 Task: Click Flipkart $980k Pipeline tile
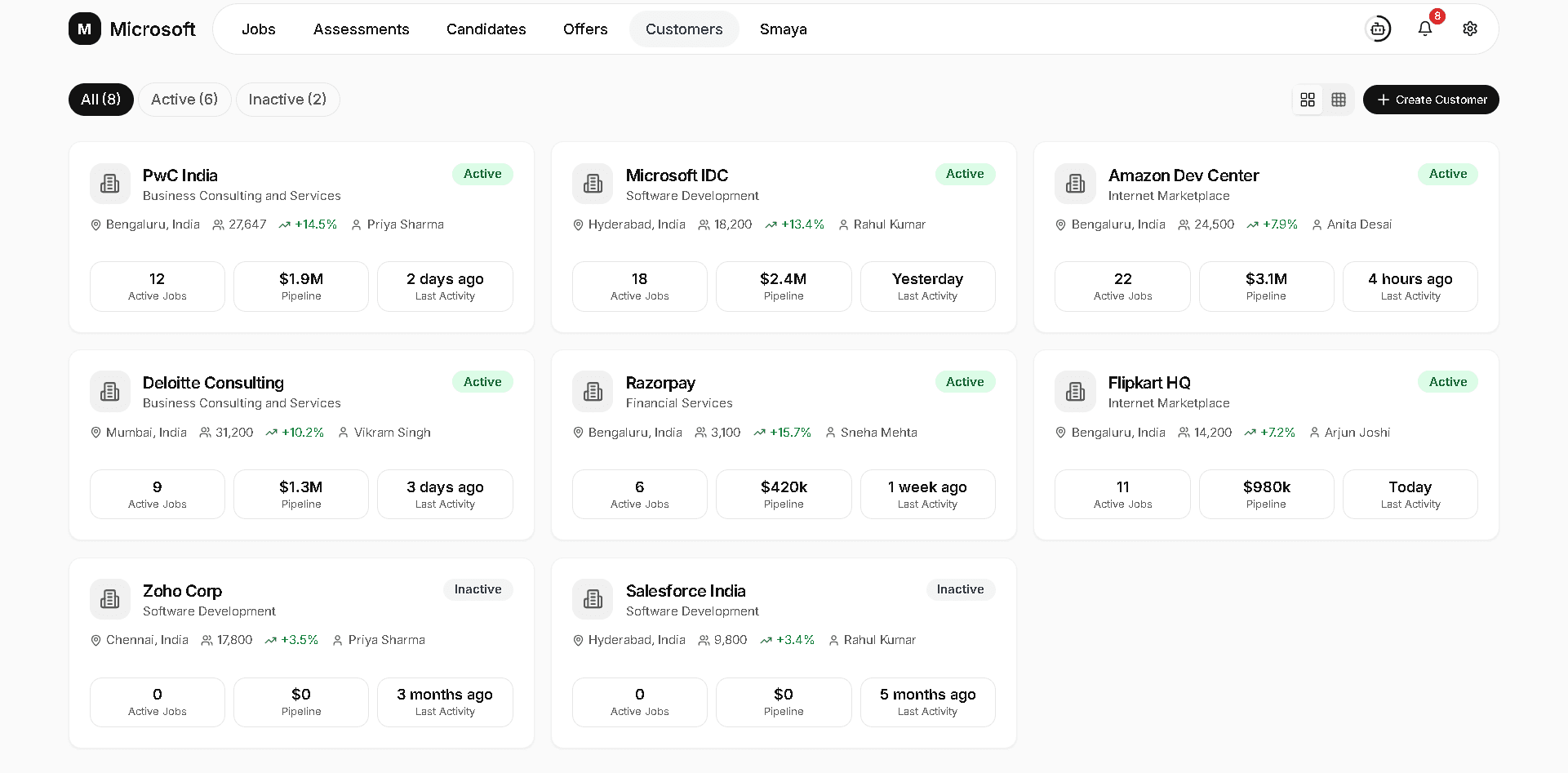[1266, 495]
